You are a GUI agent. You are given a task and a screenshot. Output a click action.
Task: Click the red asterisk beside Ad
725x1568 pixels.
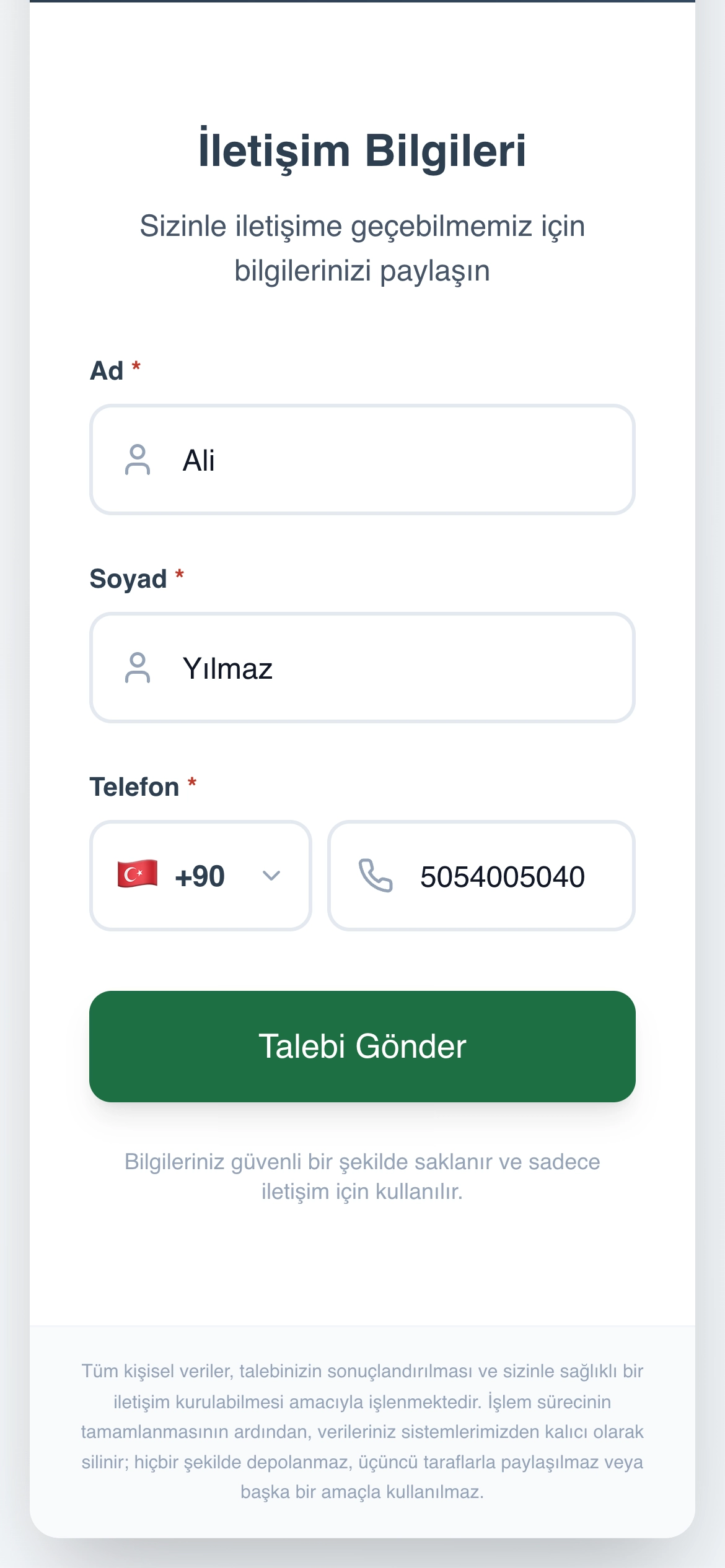(x=136, y=367)
